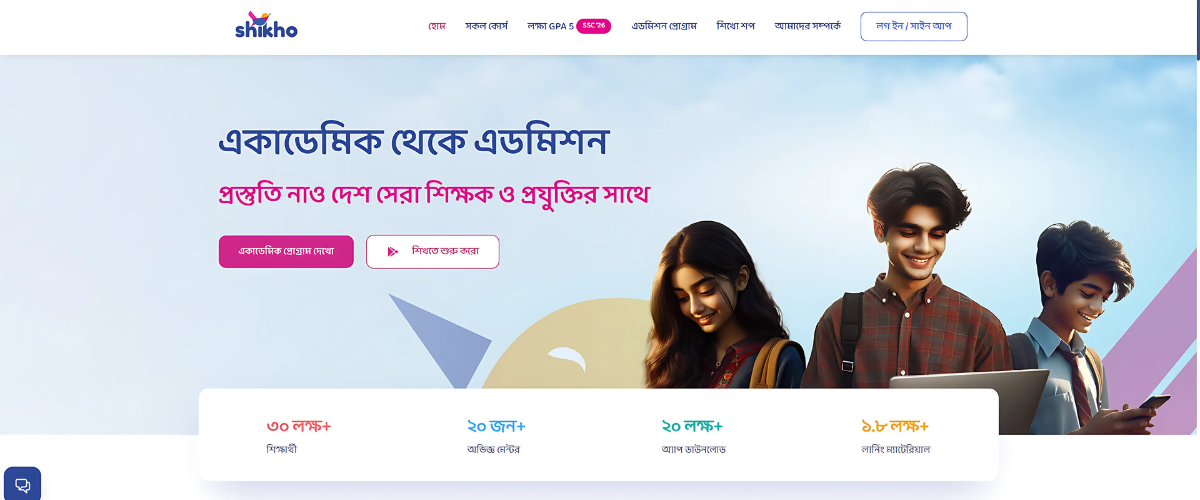Click the Shikho logo

pyautogui.click(x=266, y=25)
